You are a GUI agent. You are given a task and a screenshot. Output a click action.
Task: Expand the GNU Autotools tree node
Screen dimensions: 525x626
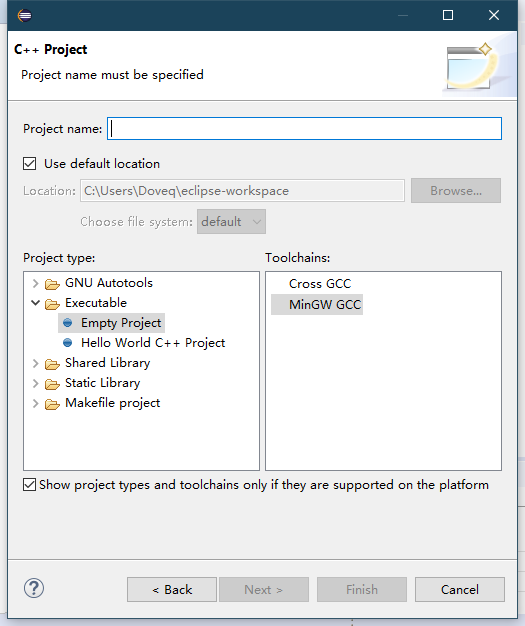pos(36,283)
